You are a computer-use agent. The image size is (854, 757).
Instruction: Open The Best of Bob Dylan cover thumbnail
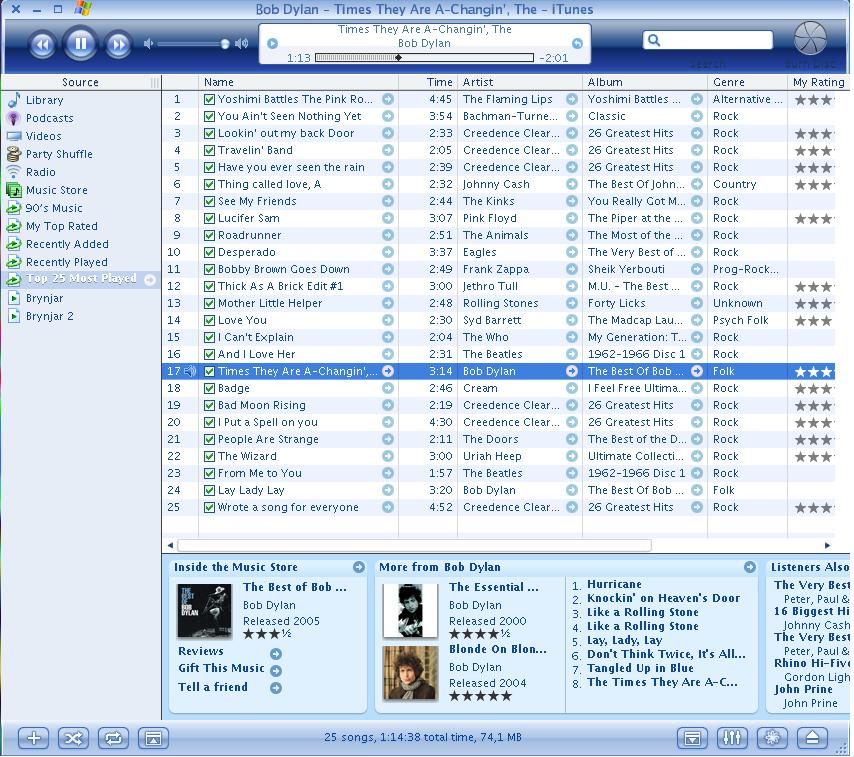(x=204, y=611)
